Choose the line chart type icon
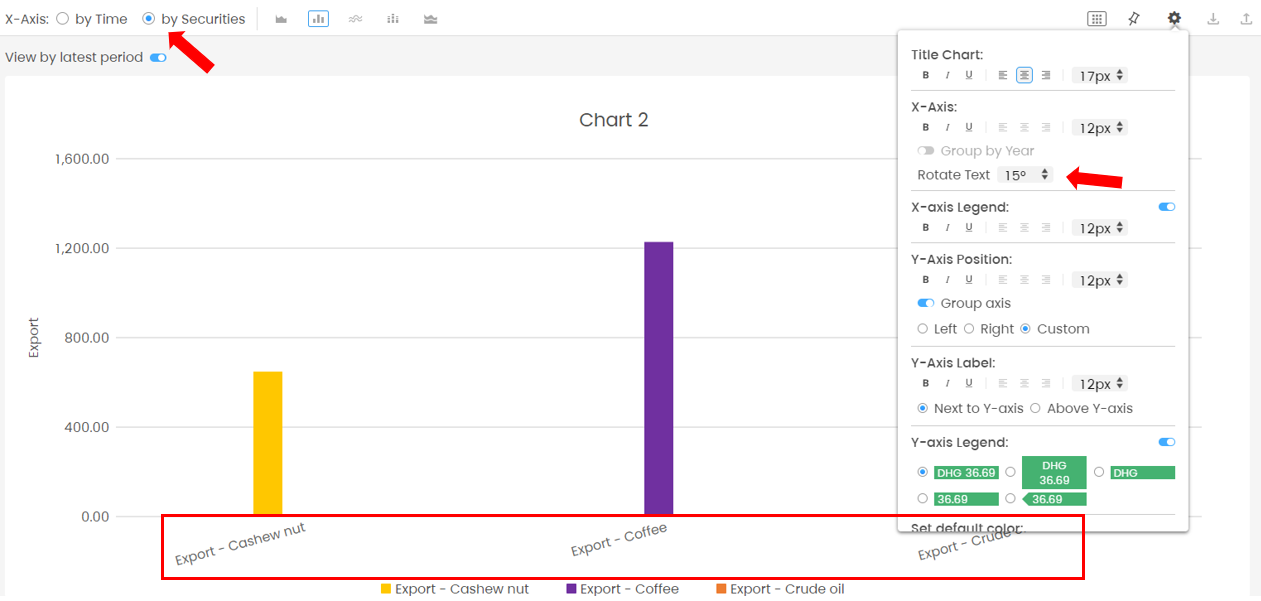Viewport: 1261px width, 601px height. 355,19
